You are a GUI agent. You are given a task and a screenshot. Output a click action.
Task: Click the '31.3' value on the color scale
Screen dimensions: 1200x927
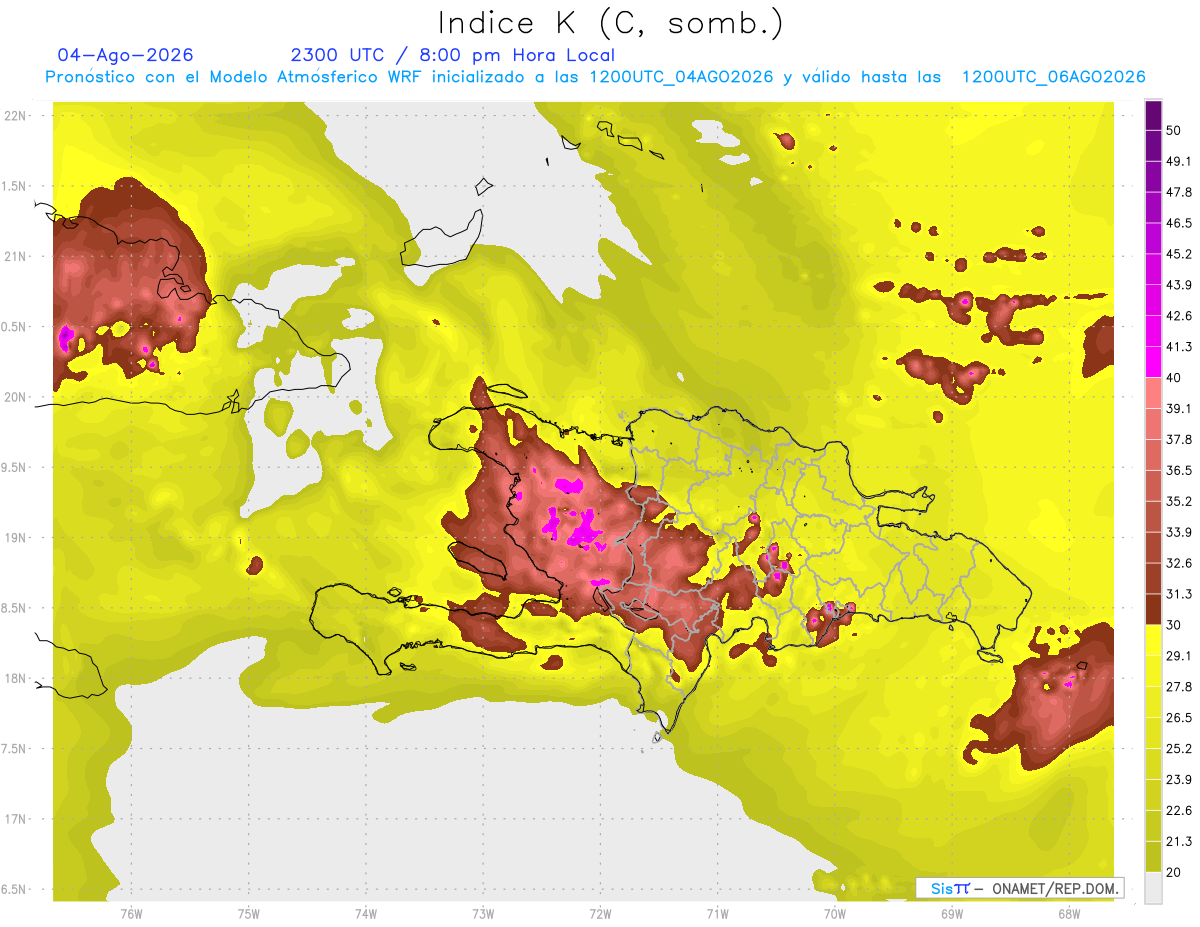click(x=1179, y=594)
